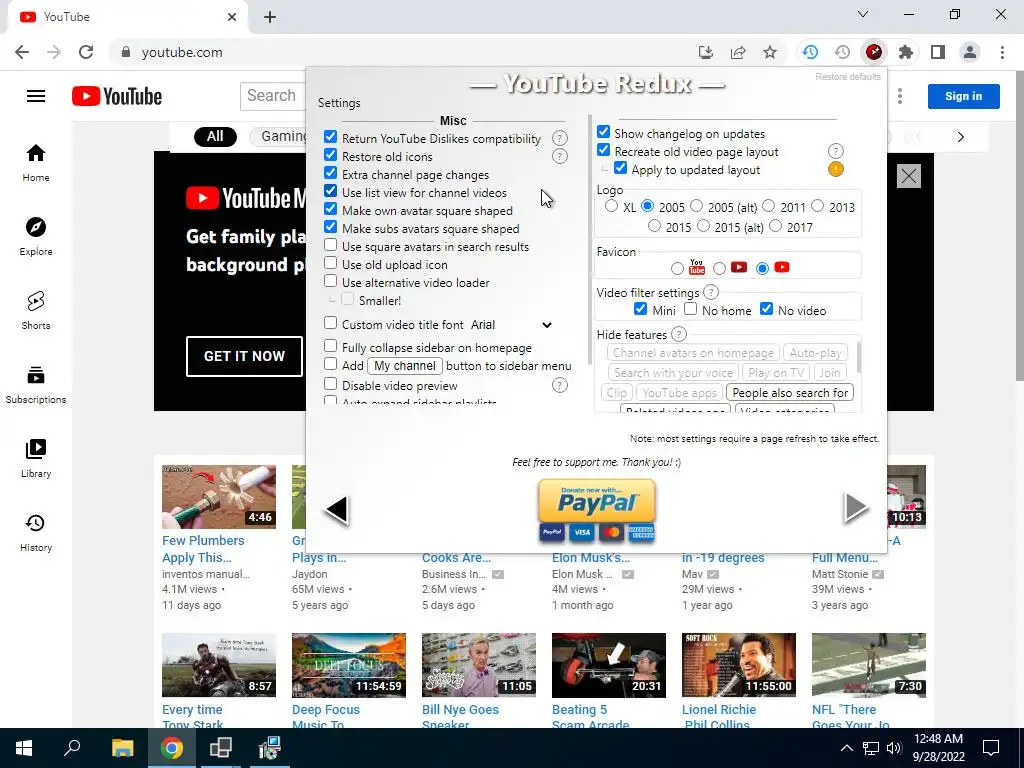The height and width of the screenshot is (768, 1024).
Task: Go back with the browser back arrow
Action: coord(22,52)
